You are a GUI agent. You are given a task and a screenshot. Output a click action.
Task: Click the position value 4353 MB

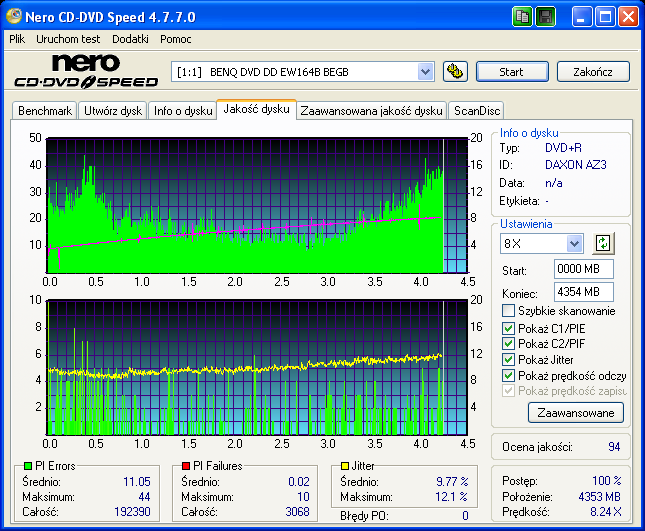[x=599, y=496]
